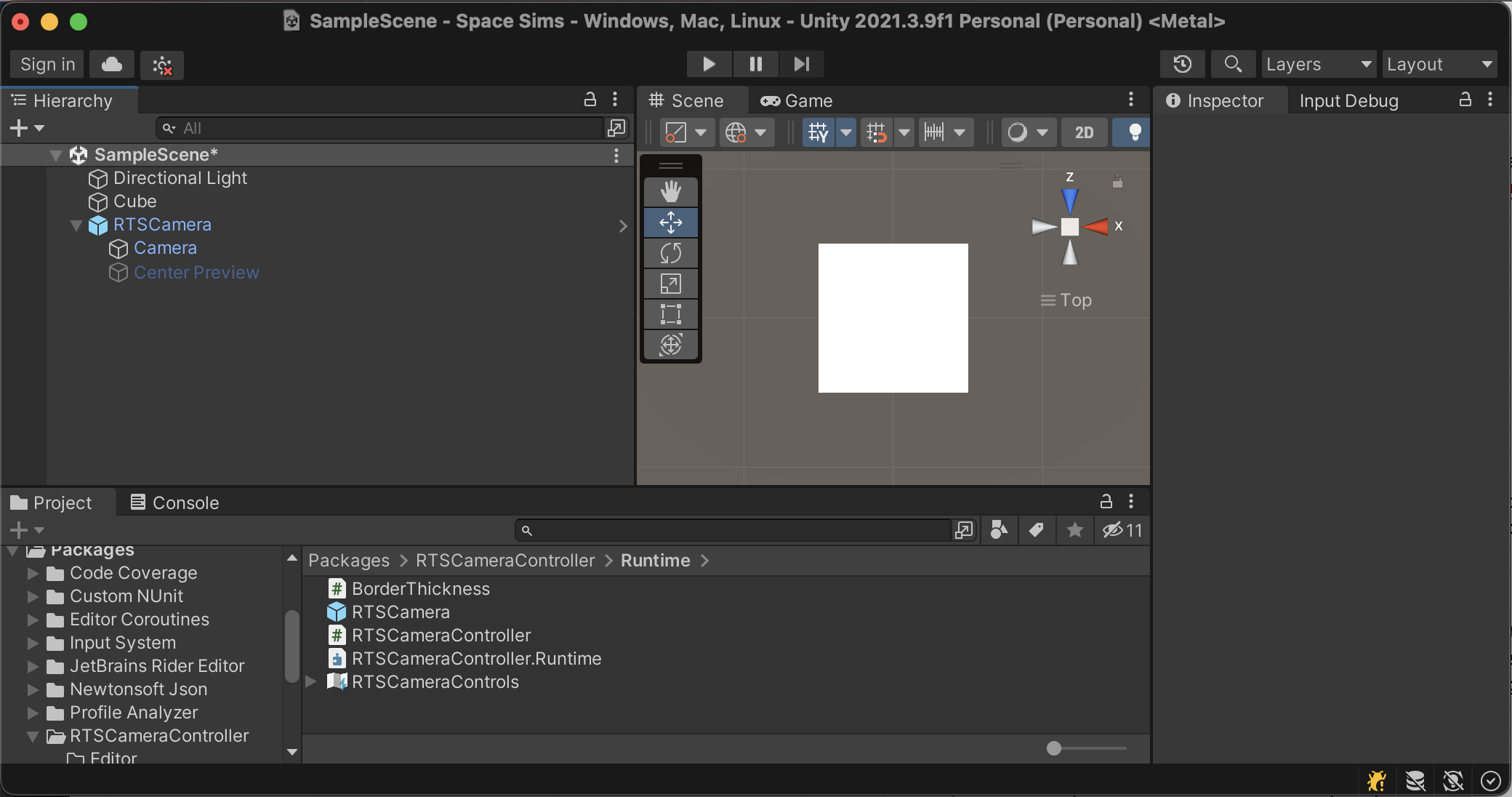1512x797 pixels.
Task: Click the Sign in button
Action: coord(47,64)
